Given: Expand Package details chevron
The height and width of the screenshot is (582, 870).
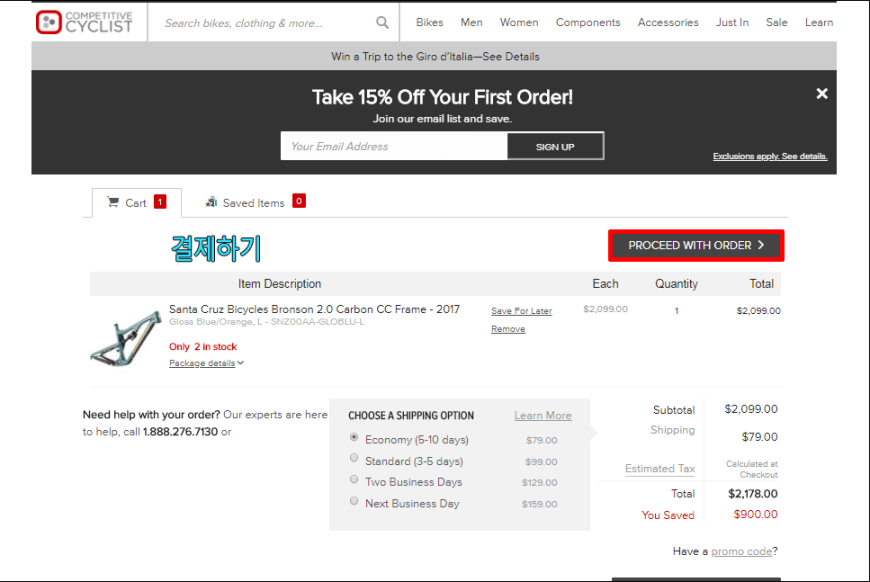Looking at the screenshot, I should tap(240, 363).
